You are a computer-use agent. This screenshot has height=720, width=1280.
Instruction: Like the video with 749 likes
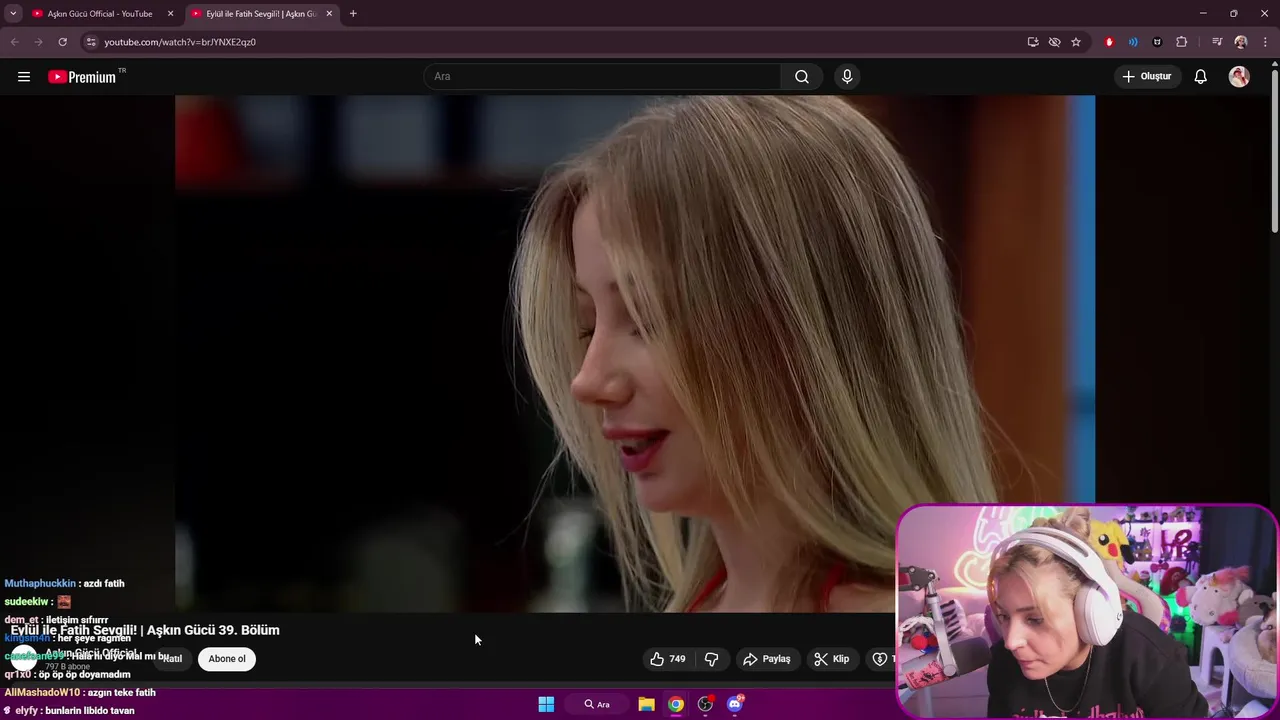pyautogui.click(x=667, y=659)
